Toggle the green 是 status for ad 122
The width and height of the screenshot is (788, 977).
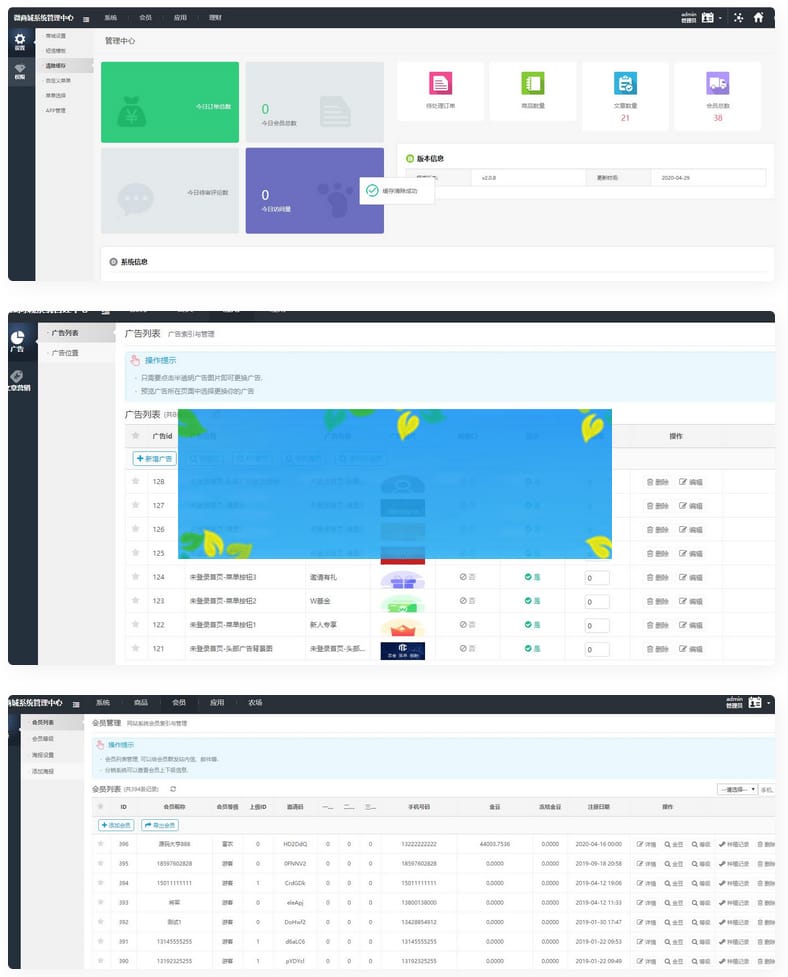[532, 625]
